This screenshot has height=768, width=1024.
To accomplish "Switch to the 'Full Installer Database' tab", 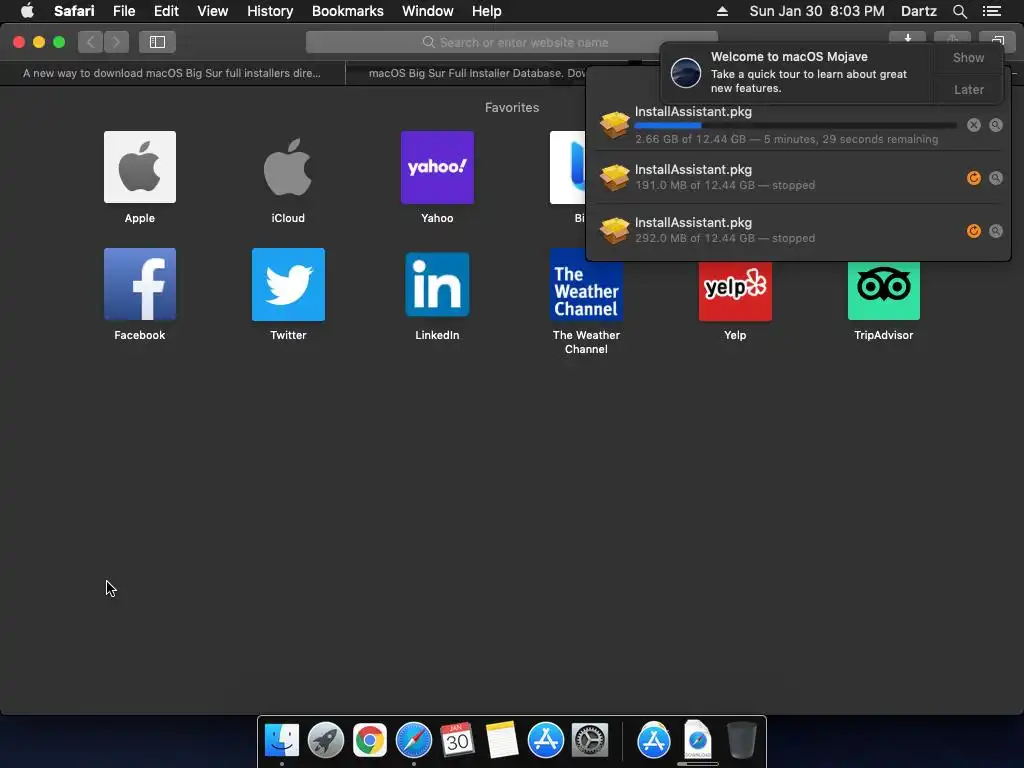I will 466,73.
